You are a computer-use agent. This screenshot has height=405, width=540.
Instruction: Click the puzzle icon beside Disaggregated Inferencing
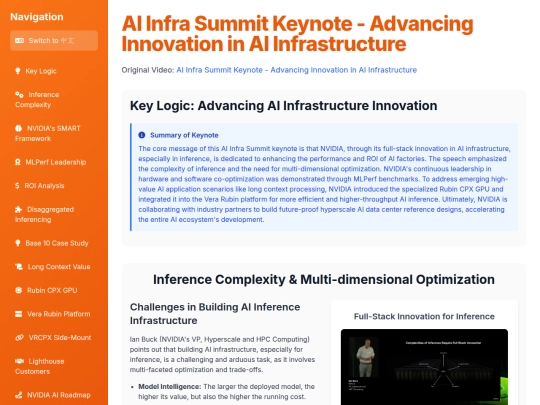[19, 209]
